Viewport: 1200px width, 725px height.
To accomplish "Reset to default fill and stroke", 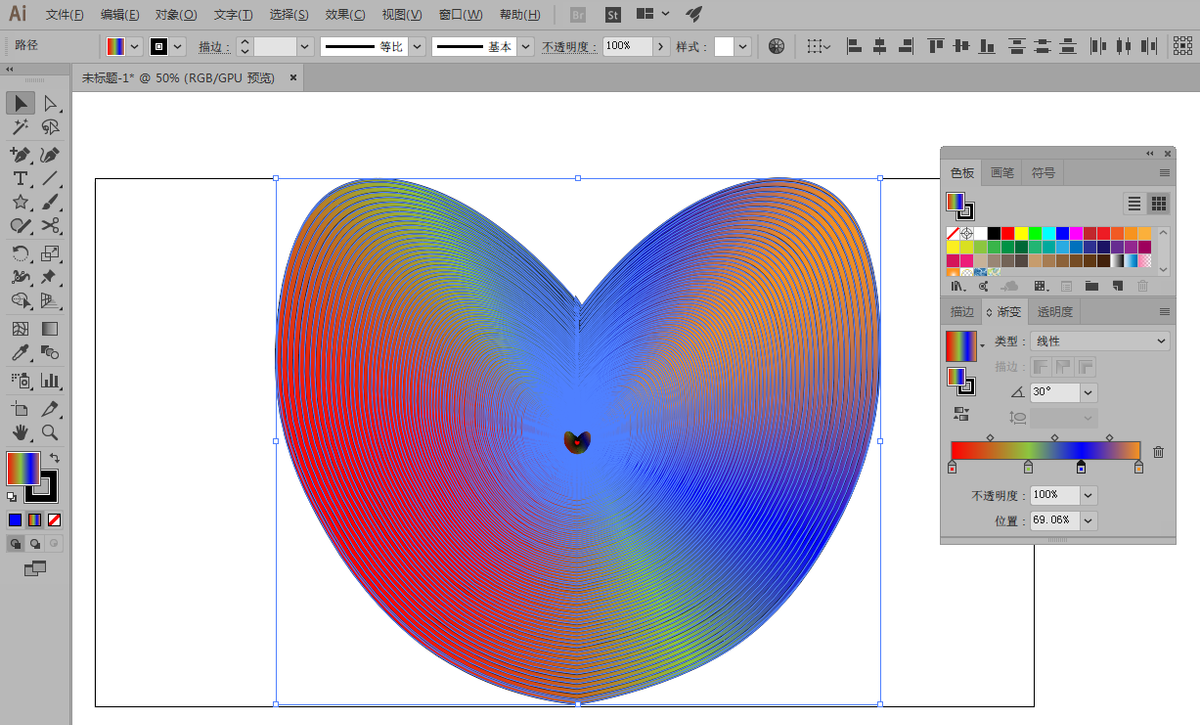I will (12, 496).
